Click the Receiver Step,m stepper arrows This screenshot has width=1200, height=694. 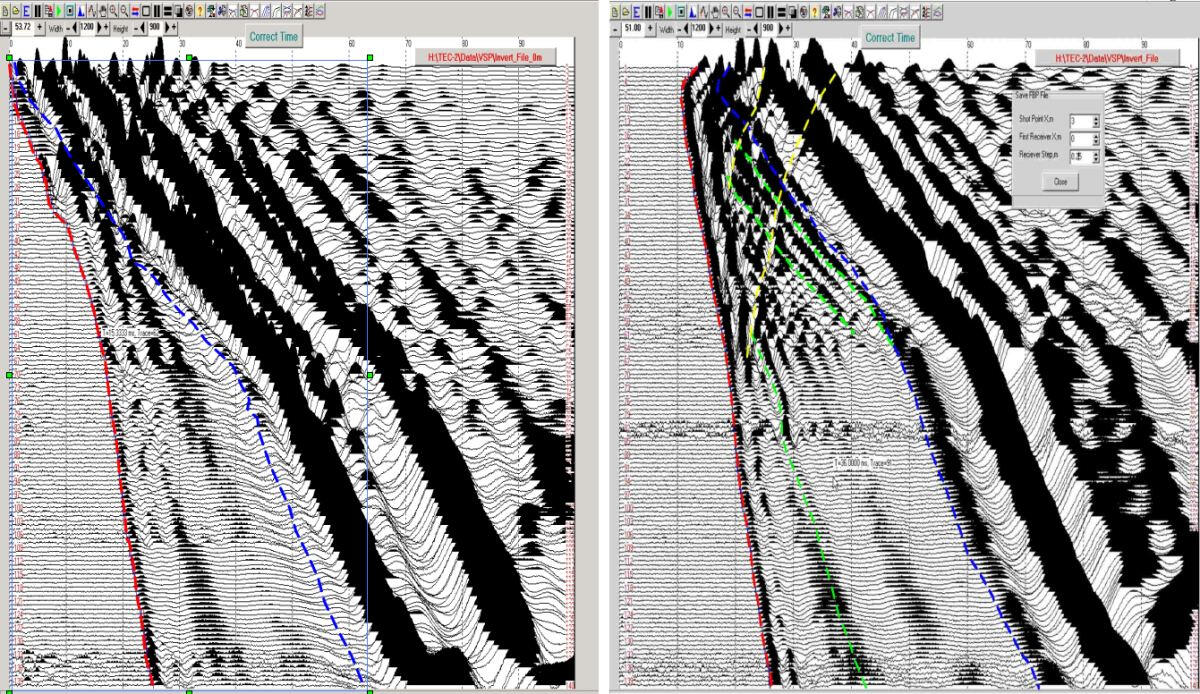click(x=1096, y=157)
